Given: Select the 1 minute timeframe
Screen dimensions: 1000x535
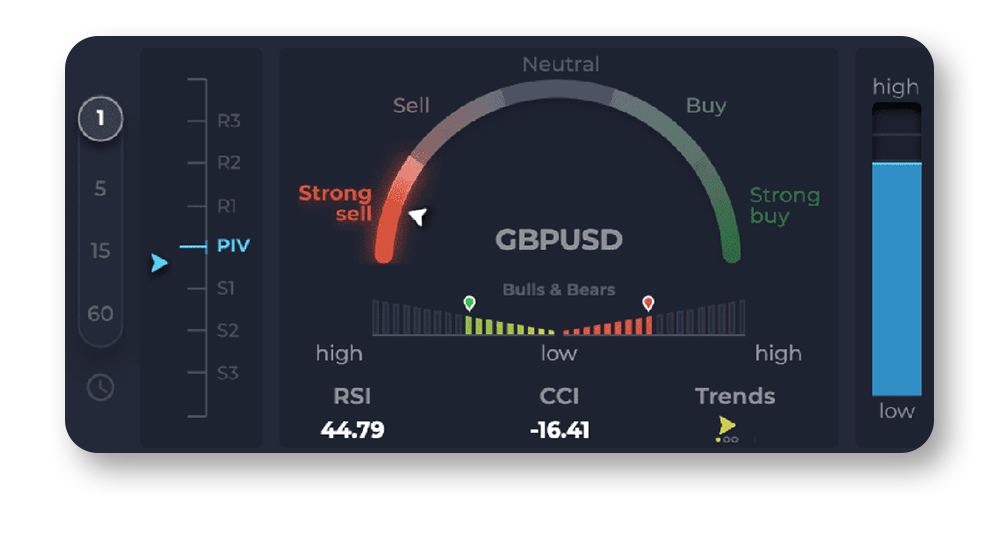Looking at the screenshot, I should [x=100, y=121].
